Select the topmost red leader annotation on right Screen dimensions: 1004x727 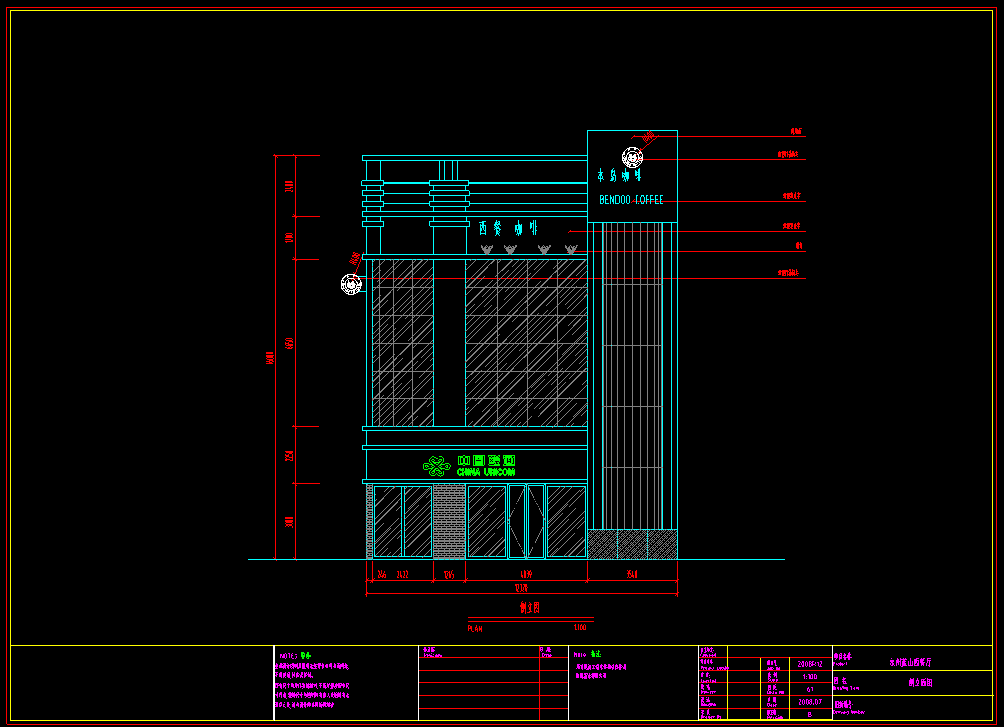coord(796,132)
